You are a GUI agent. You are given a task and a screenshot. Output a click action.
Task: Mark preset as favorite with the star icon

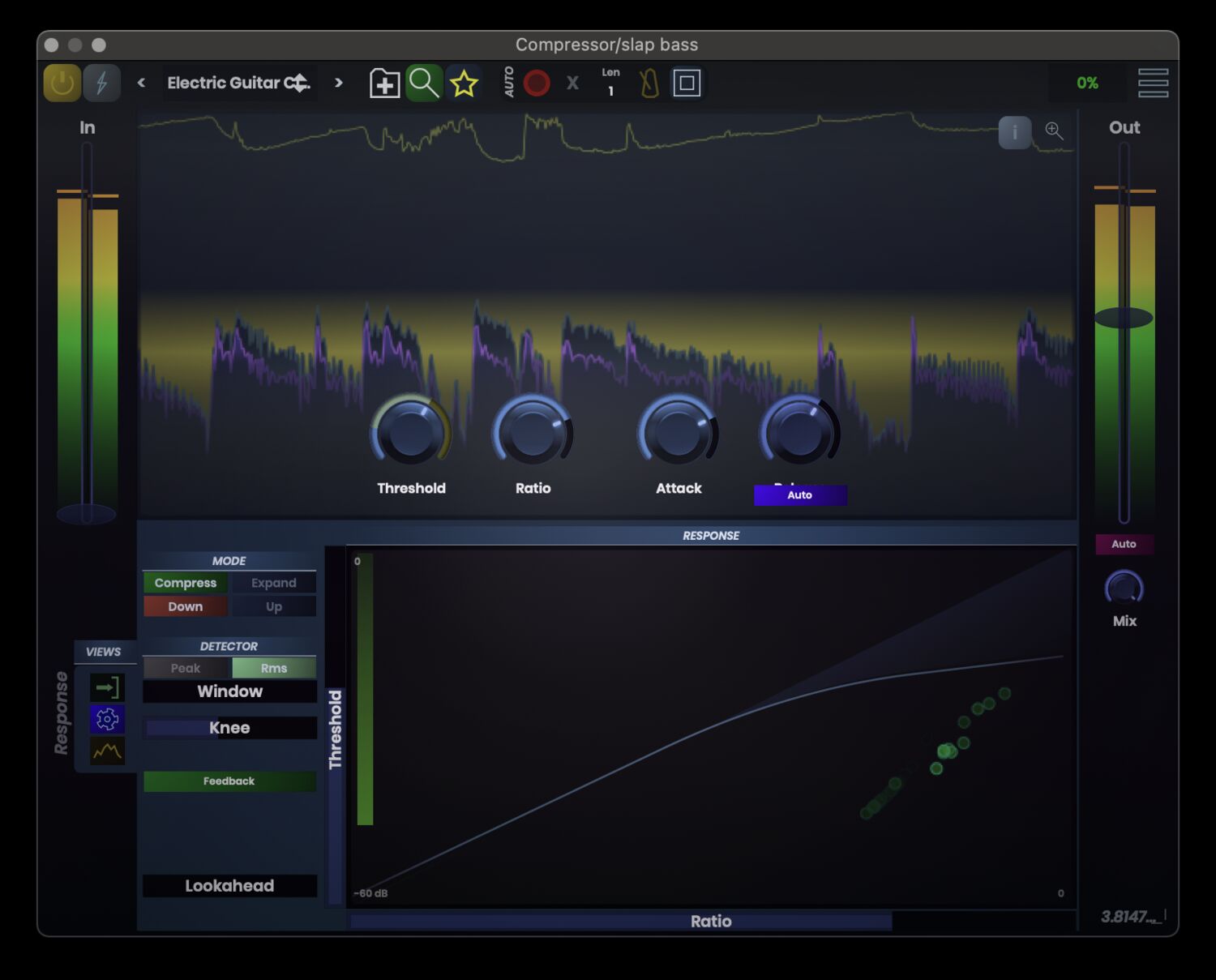[x=463, y=82]
